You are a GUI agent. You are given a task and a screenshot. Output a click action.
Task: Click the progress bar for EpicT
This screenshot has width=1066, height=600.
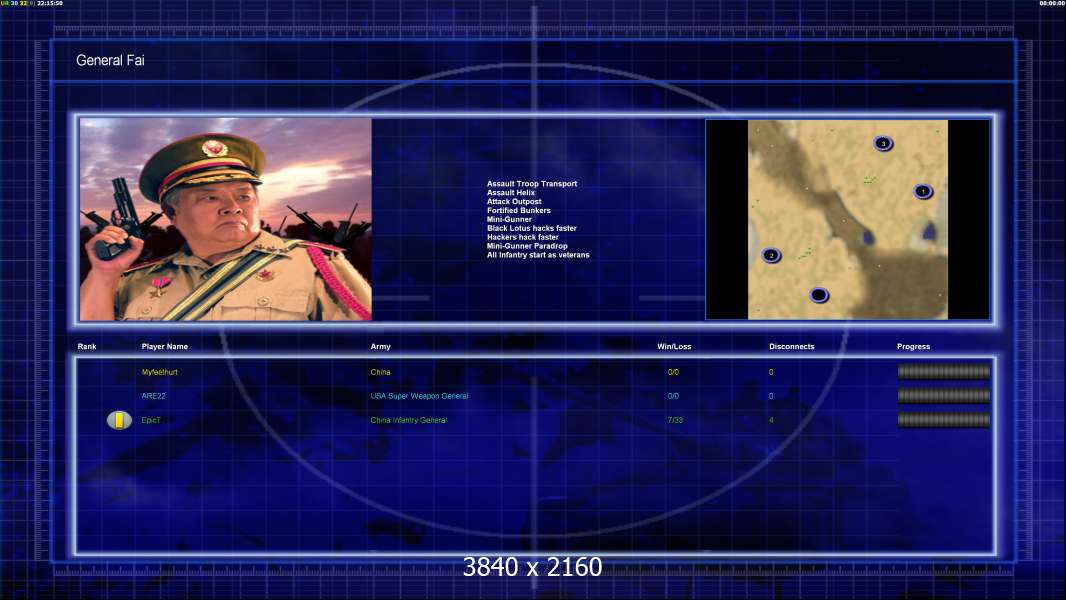click(x=944, y=420)
